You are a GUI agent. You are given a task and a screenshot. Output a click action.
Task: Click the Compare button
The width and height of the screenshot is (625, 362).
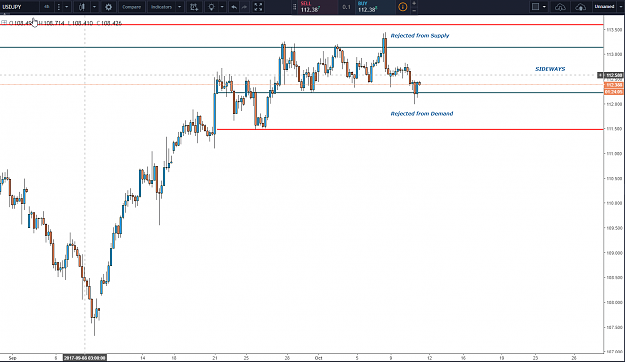click(x=132, y=7)
